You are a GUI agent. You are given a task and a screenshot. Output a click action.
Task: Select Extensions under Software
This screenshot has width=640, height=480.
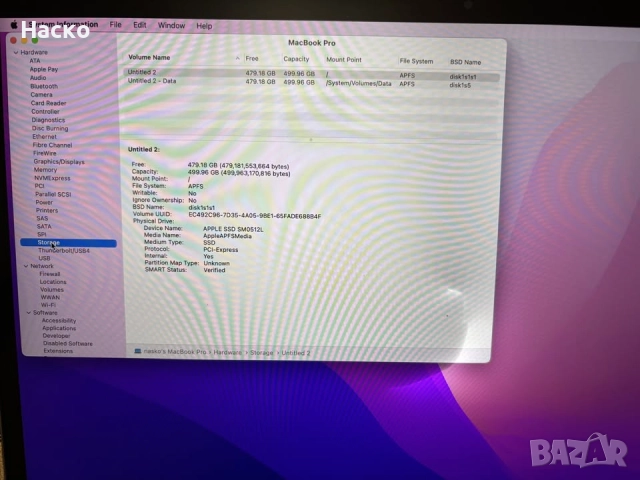tap(58, 351)
